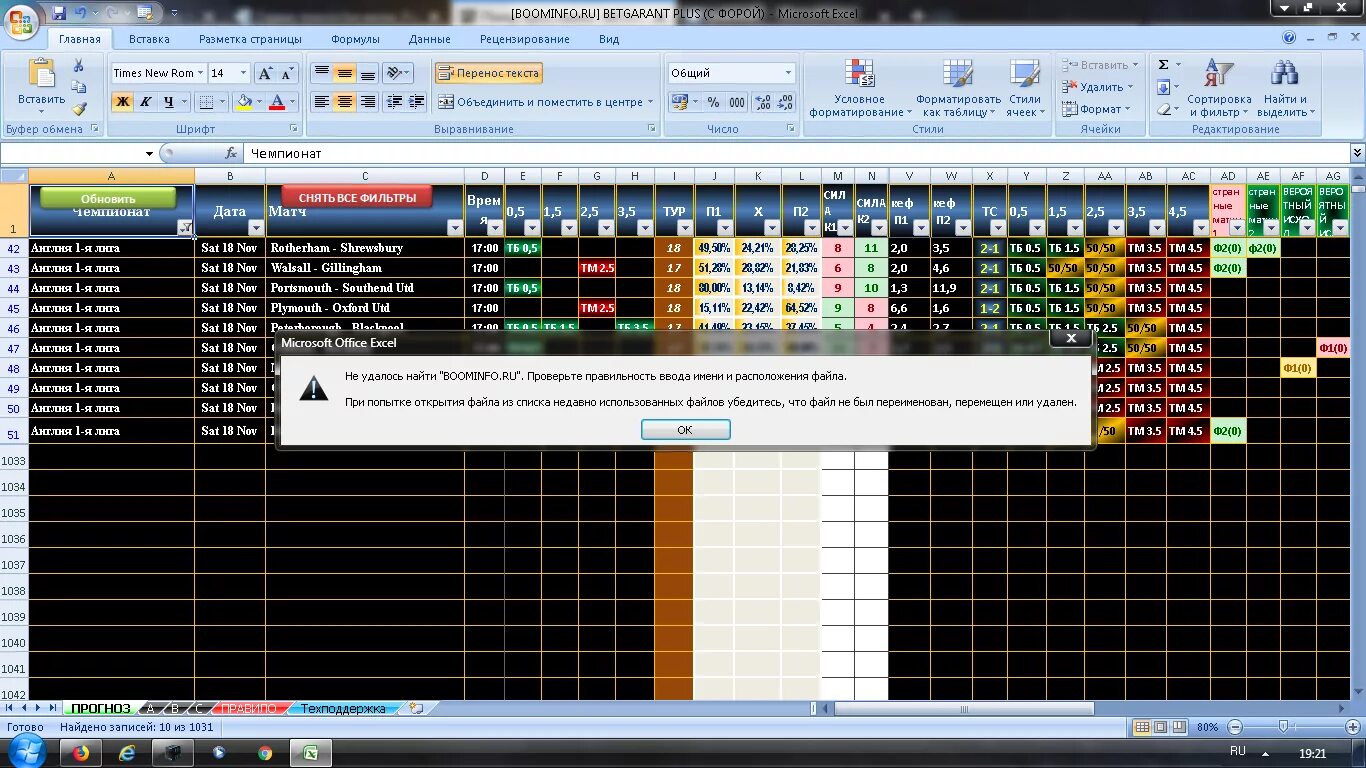Click the Fill down-arrow icon
This screenshot has height=768, width=1366.
1163,87
